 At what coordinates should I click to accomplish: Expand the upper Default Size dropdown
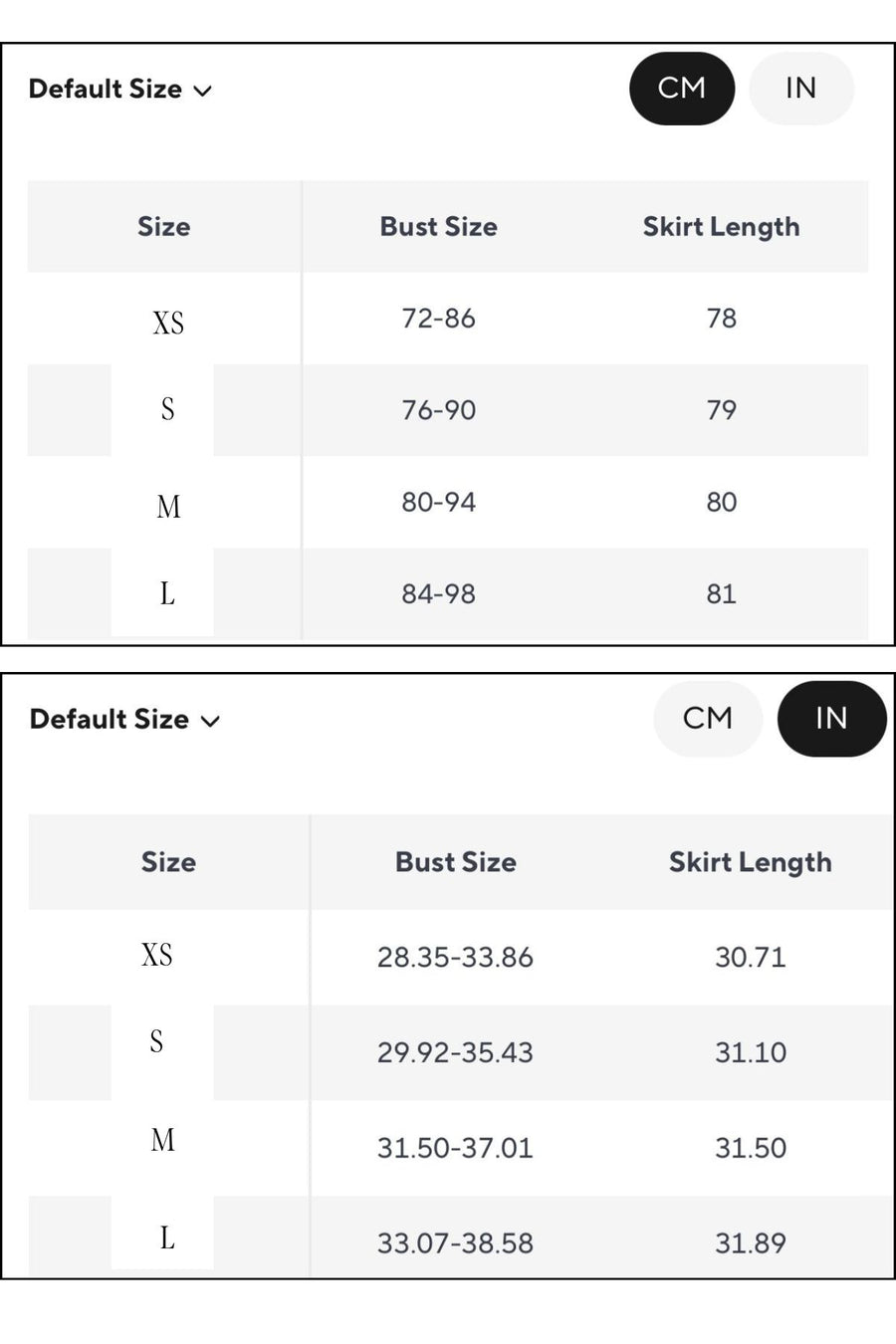coord(120,90)
